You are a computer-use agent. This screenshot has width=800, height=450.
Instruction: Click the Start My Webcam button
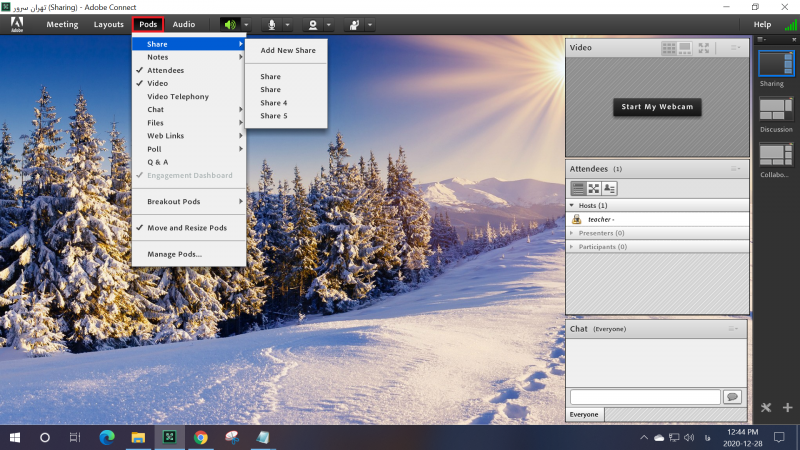click(657, 107)
